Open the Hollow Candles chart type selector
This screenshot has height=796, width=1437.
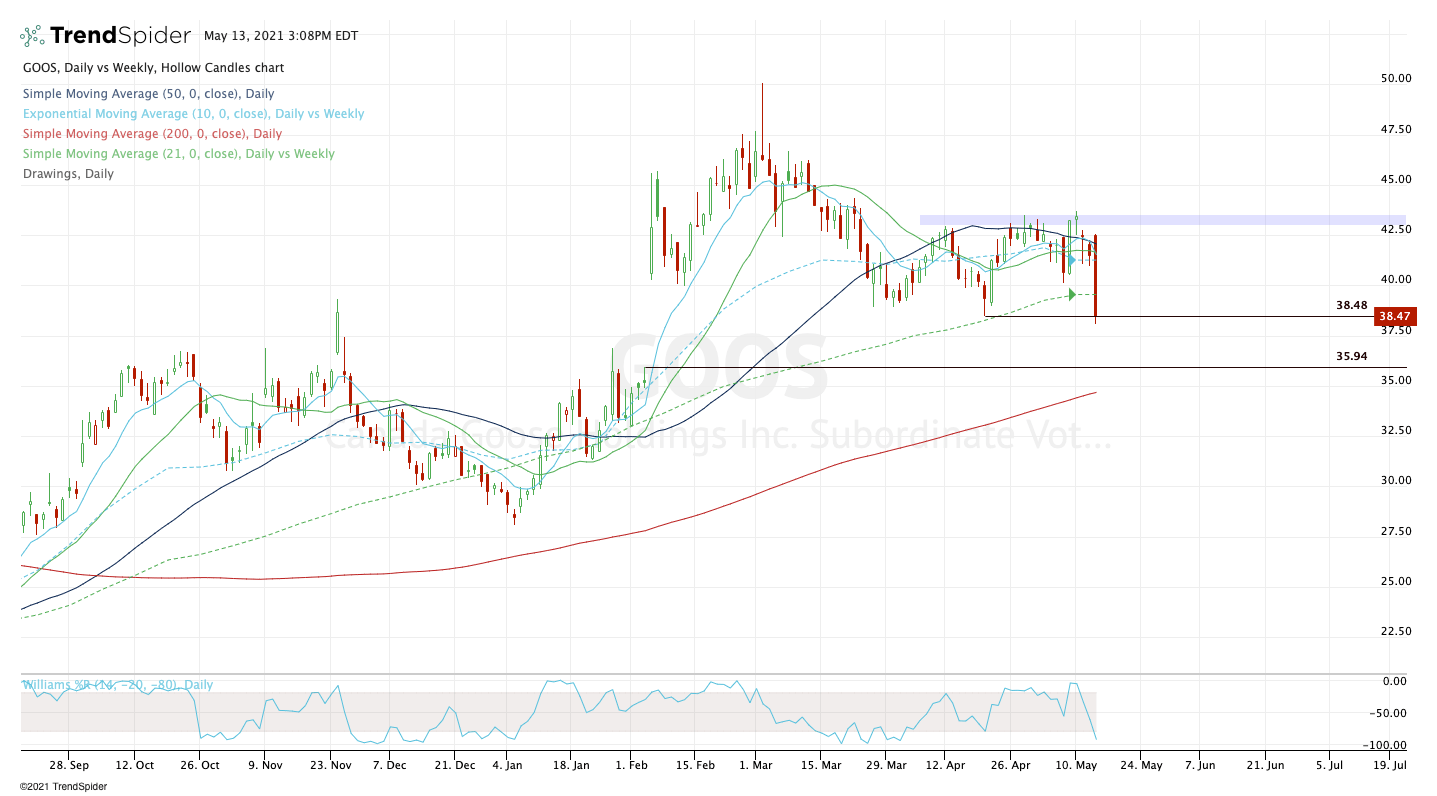click(222, 67)
